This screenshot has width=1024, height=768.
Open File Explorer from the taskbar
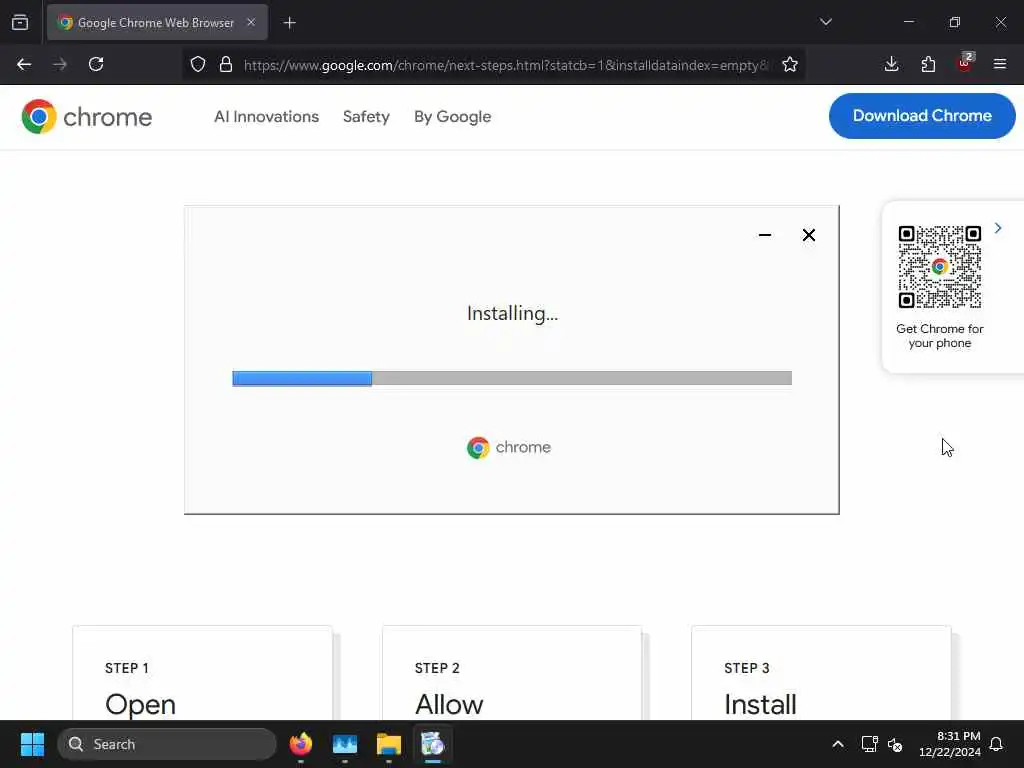click(389, 744)
